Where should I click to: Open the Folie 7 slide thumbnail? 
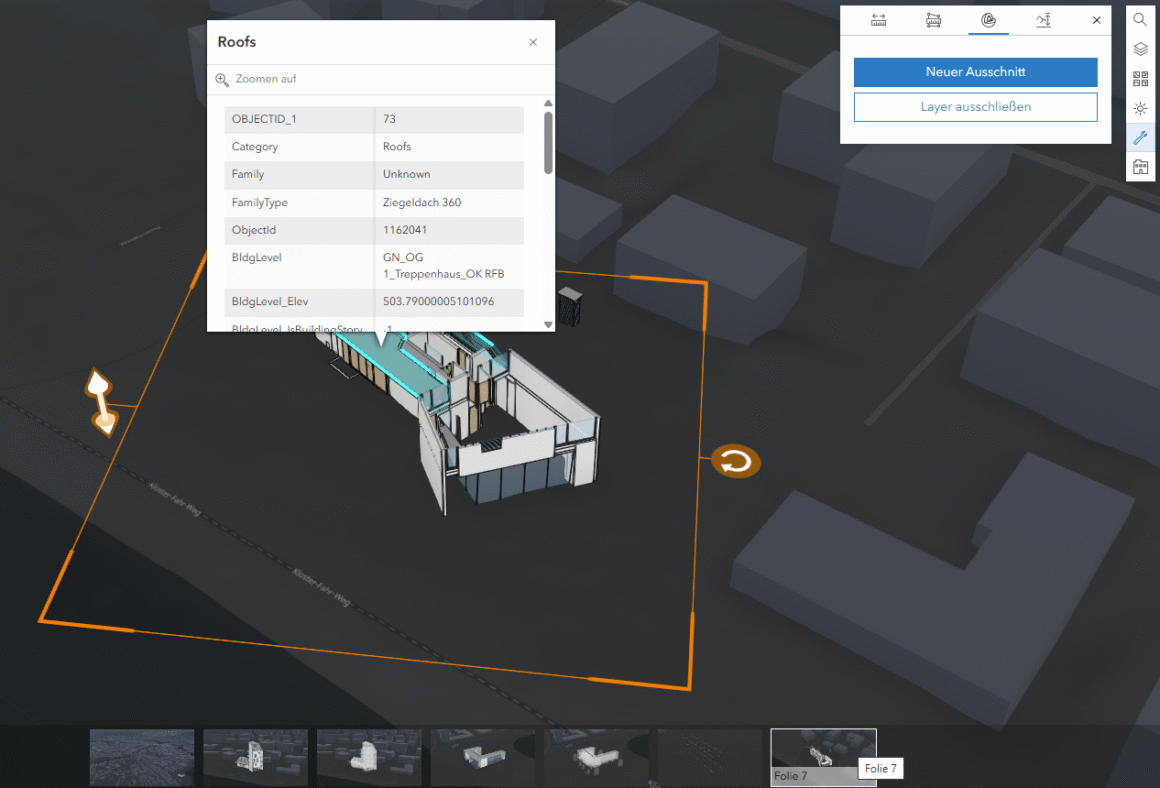click(x=823, y=757)
